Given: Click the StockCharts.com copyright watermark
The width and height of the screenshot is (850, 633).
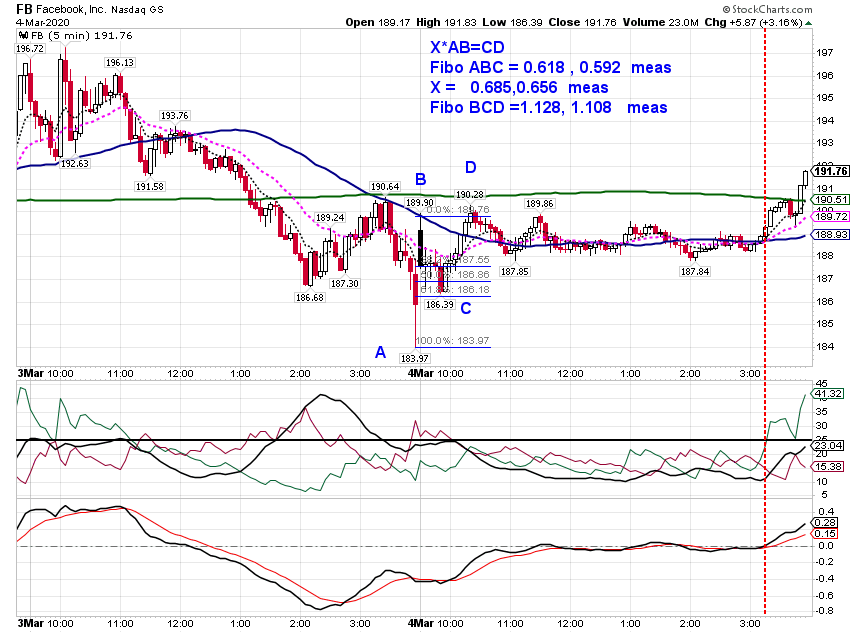Looking at the screenshot, I should tap(768, 9).
